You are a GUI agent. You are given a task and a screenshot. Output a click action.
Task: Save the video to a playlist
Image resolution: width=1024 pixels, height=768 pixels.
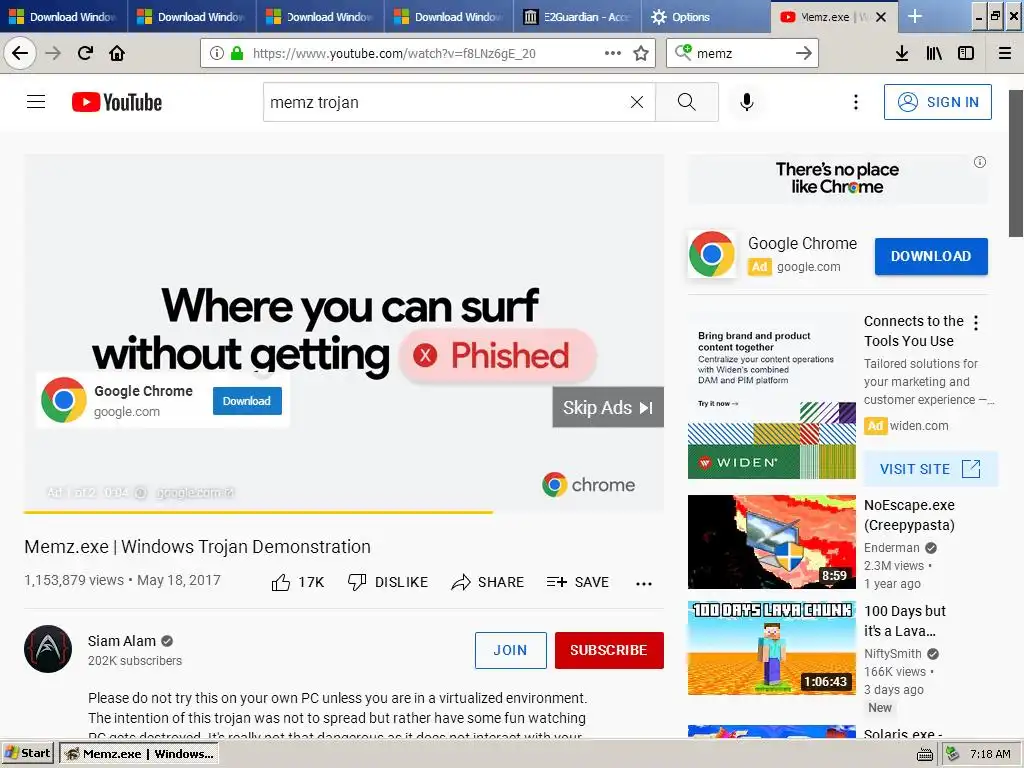point(577,582)
